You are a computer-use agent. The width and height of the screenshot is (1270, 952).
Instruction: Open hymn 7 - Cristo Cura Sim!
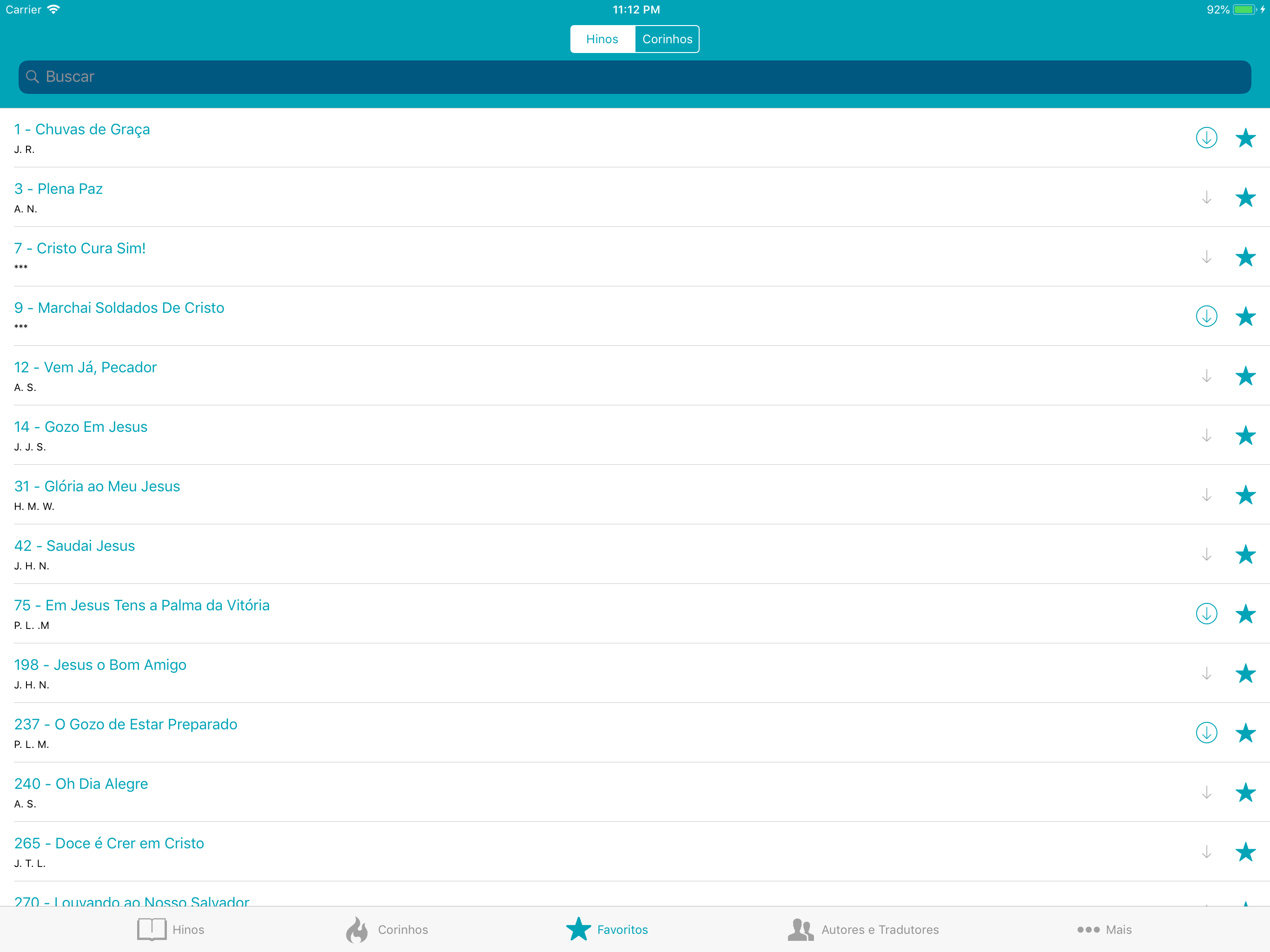(635, 257)
